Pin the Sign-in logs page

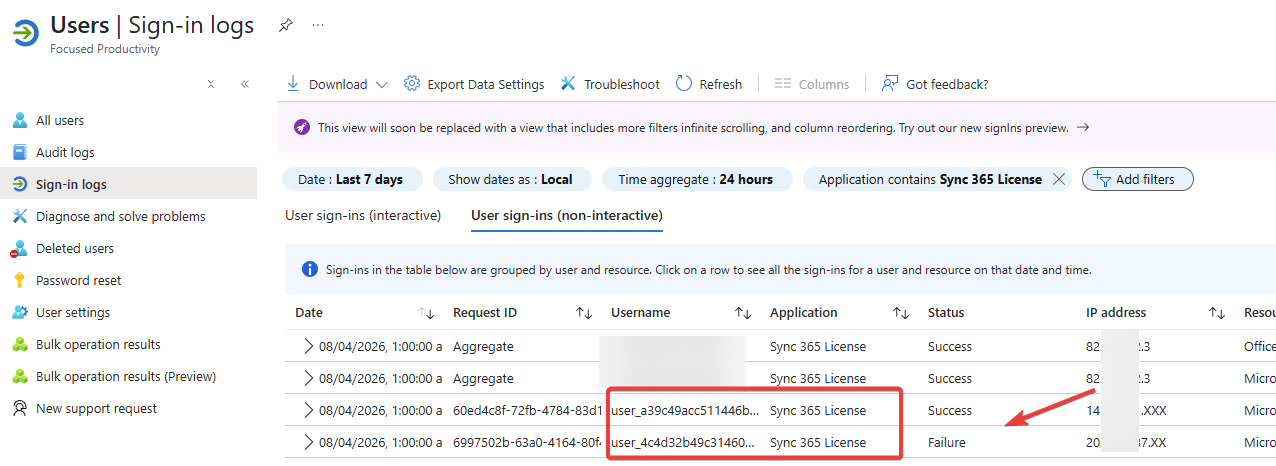pos(286,25)
